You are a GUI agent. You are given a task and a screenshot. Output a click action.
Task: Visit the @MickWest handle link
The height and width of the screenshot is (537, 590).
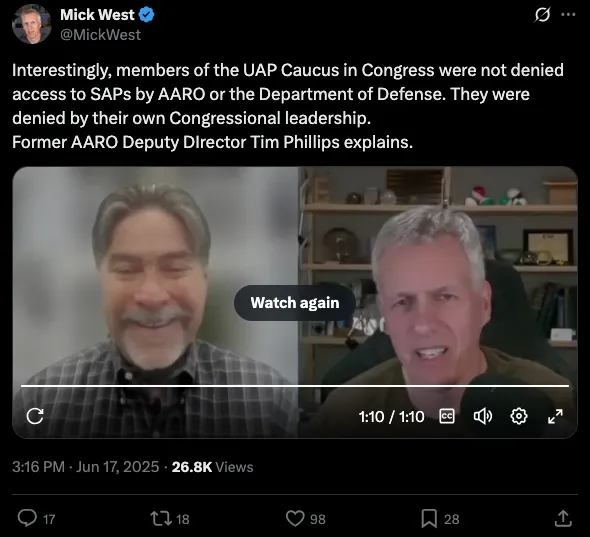coord(100,35)
